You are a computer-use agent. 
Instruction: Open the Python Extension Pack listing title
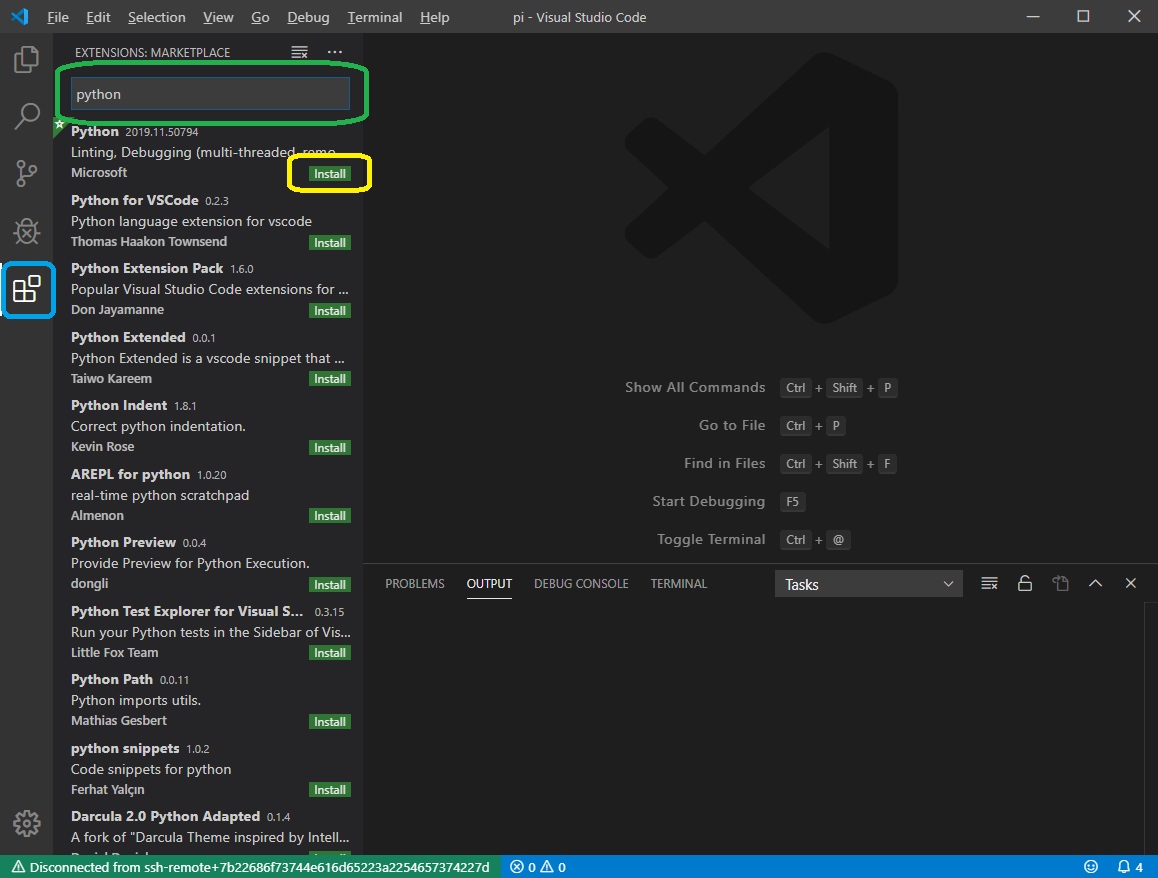tap(147, 268)
